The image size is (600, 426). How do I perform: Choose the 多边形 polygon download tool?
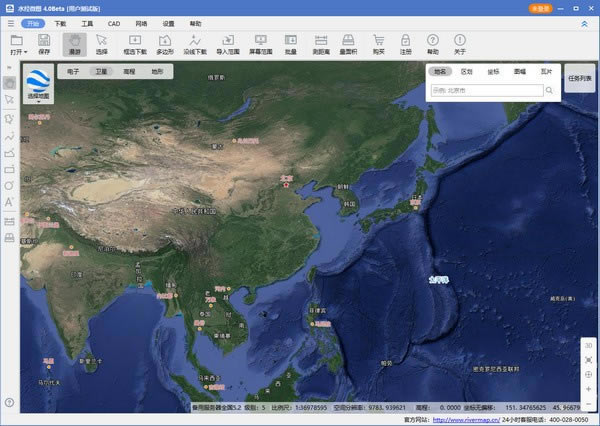click(x=165, y=43)
